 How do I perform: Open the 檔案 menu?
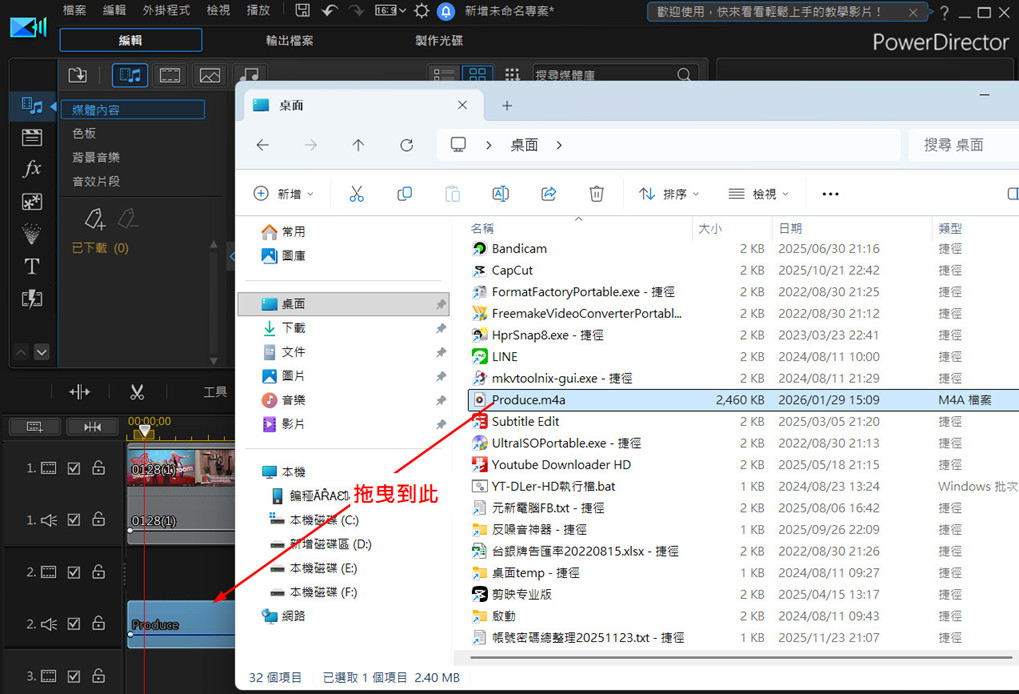coord(74,10)
